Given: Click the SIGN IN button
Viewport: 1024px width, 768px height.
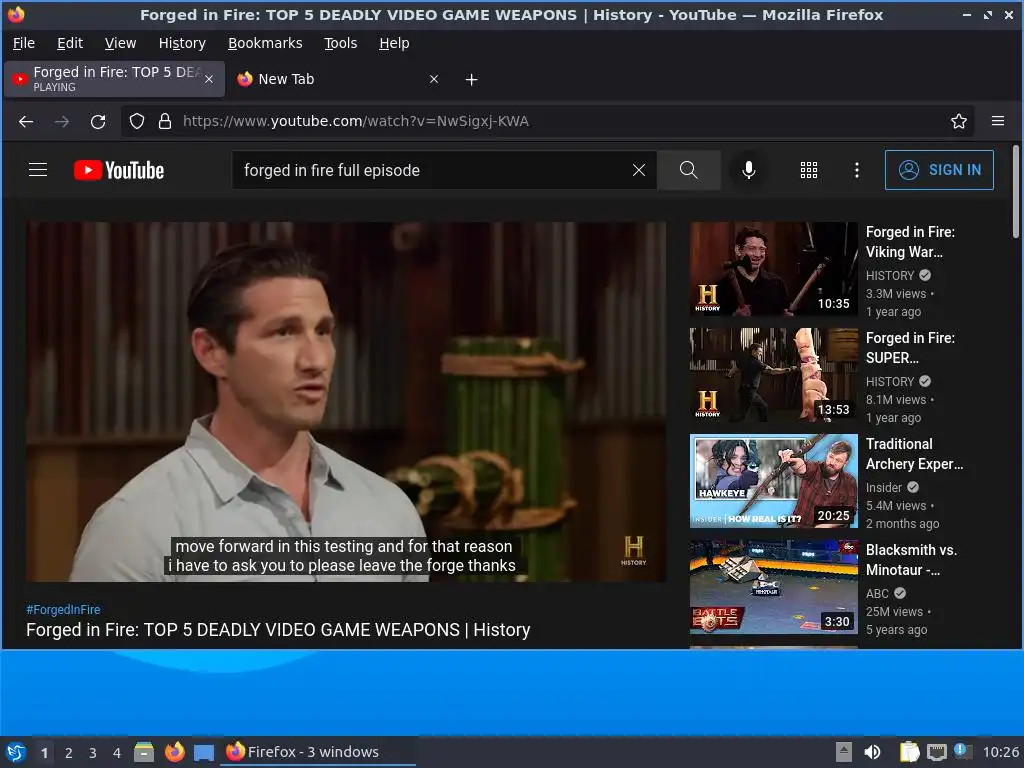Looking at the screenshot, I should coord(939,170).
